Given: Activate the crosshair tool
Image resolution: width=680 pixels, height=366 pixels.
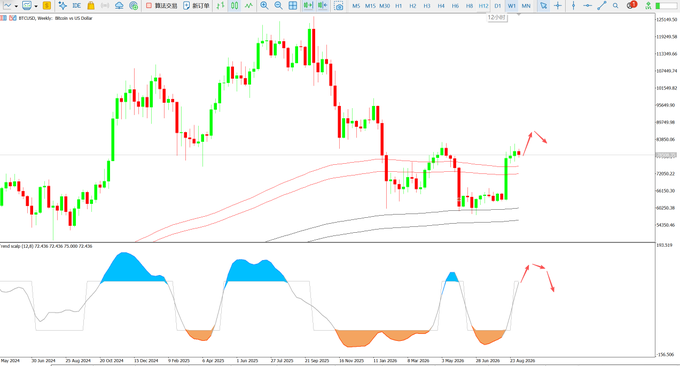Looking at the screenshot, I should 558,6.
